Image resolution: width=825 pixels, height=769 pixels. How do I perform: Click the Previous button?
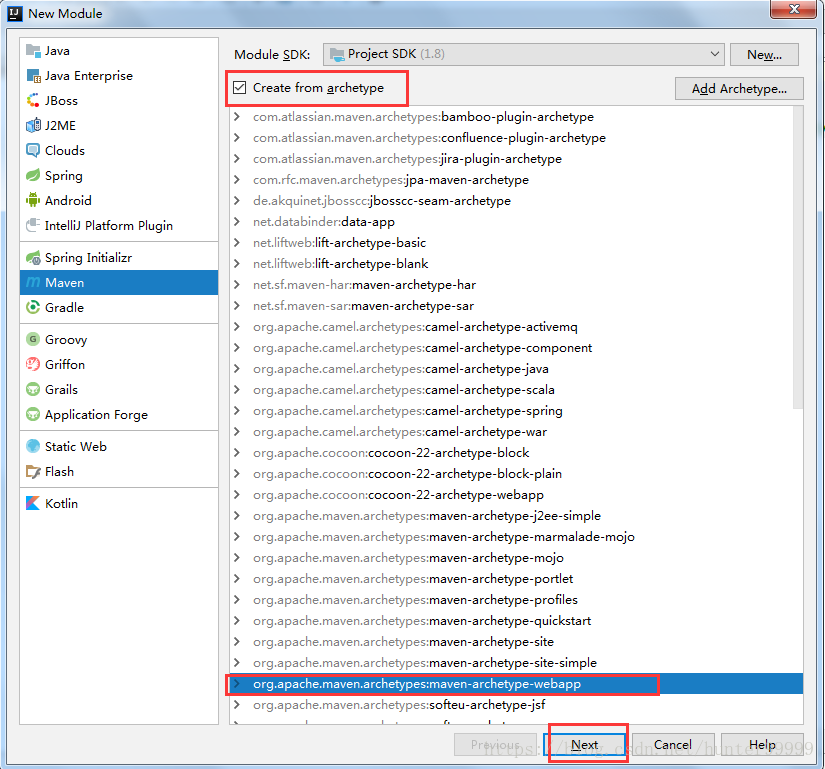point(496,745)
